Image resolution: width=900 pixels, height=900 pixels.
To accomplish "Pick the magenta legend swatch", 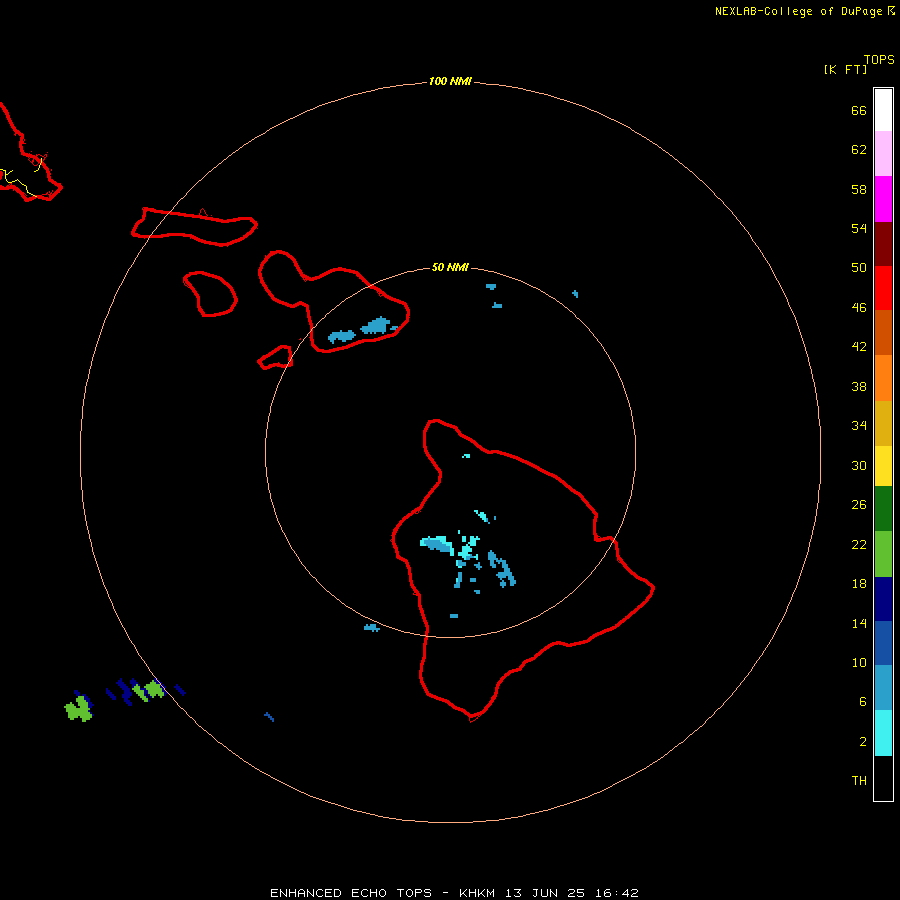I will [x=883, y=199].
